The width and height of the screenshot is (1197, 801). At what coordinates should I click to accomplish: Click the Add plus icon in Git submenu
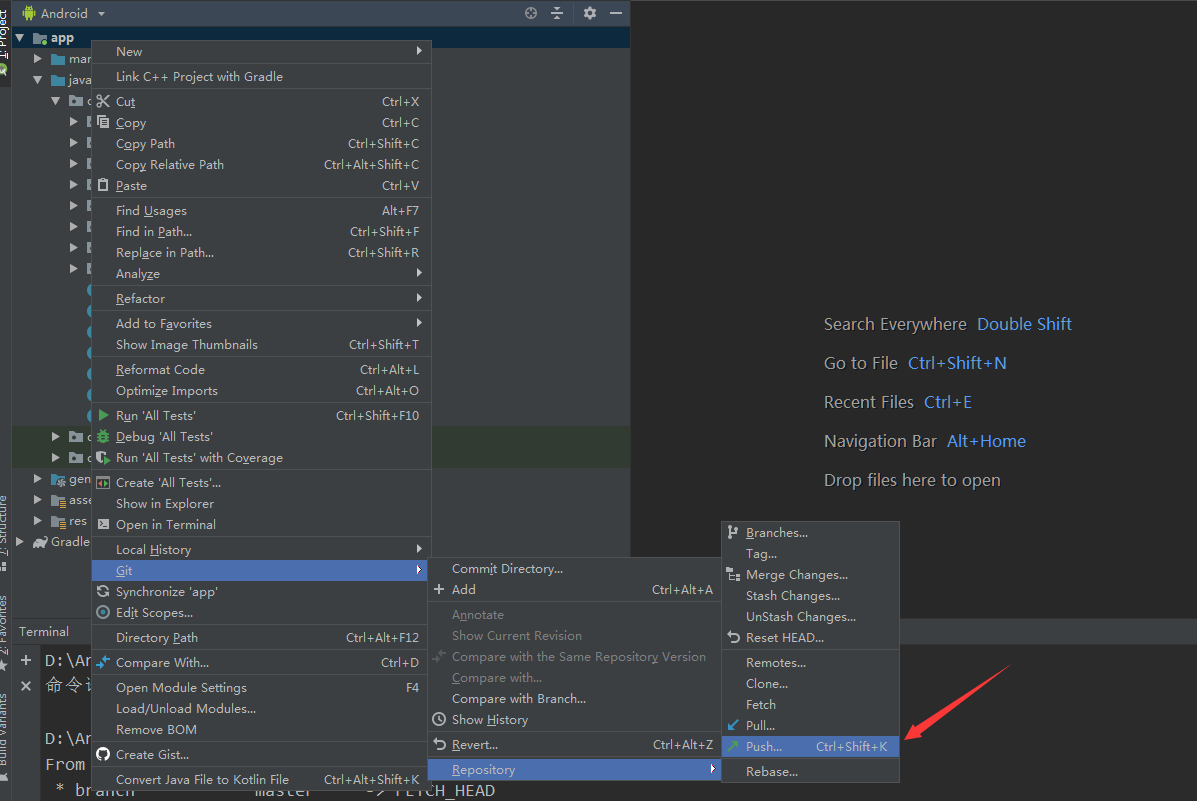pos(439,589)
